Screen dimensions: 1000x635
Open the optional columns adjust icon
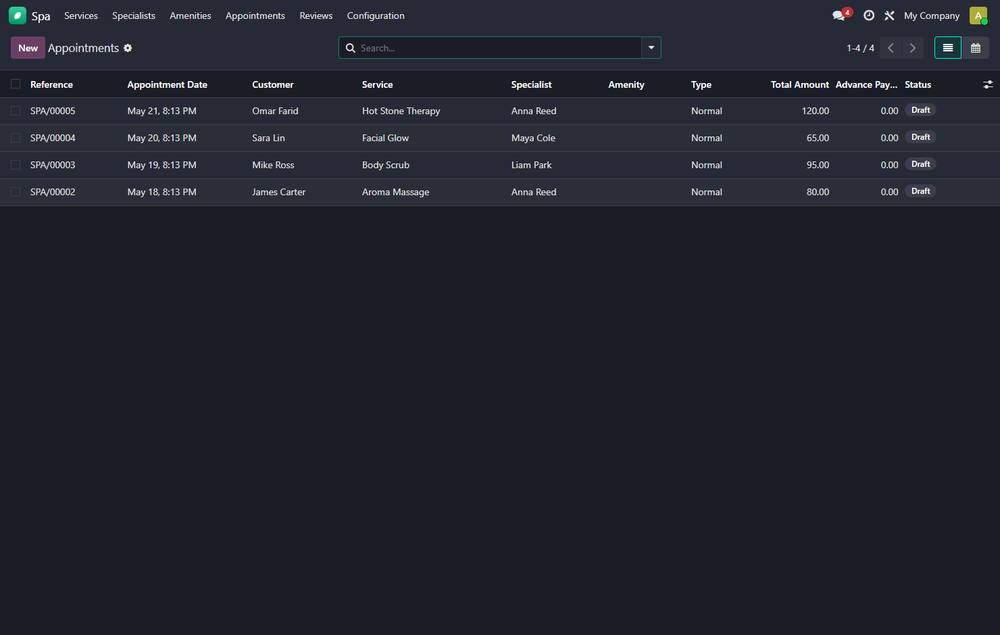coord(988,84)
